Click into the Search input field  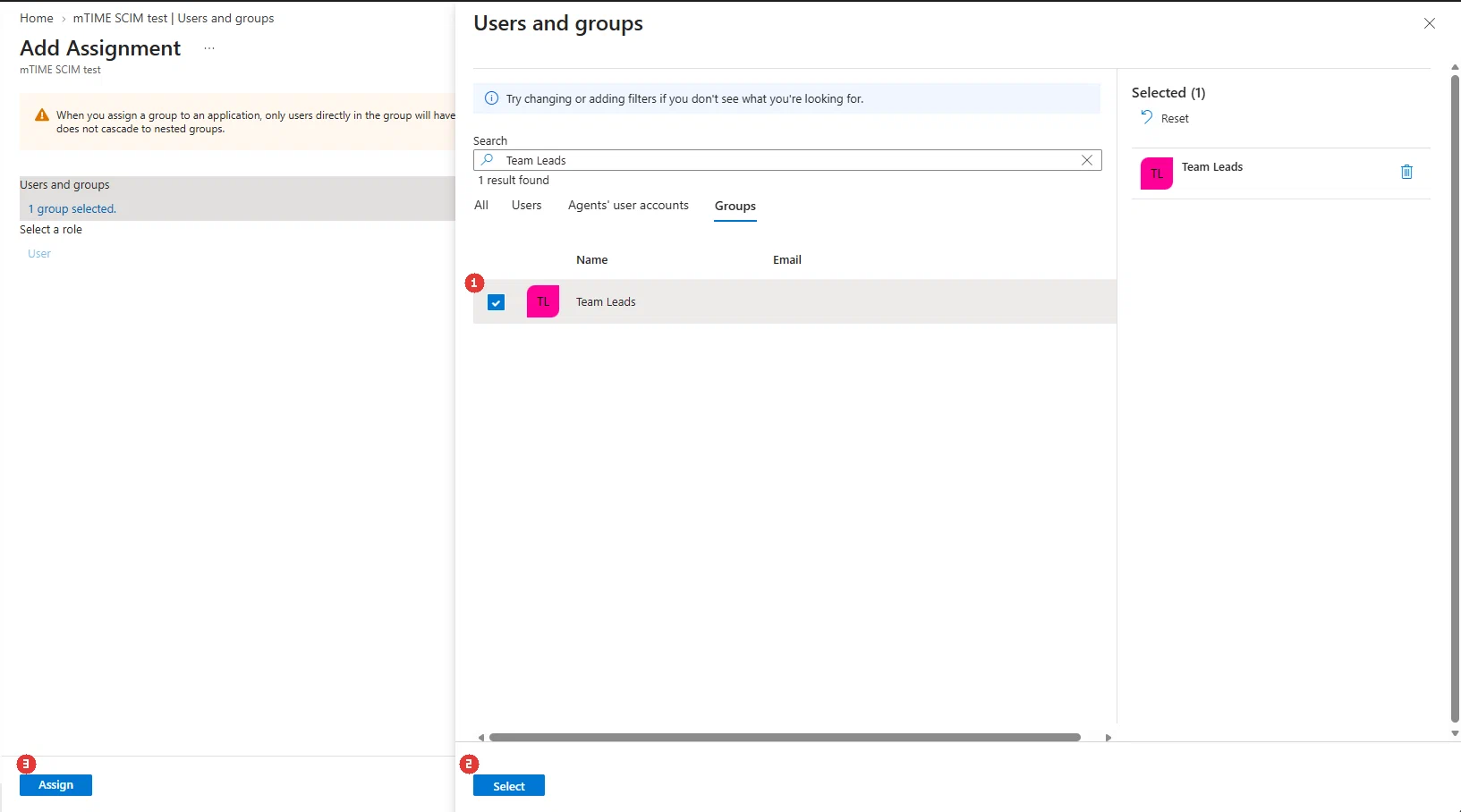787,160
